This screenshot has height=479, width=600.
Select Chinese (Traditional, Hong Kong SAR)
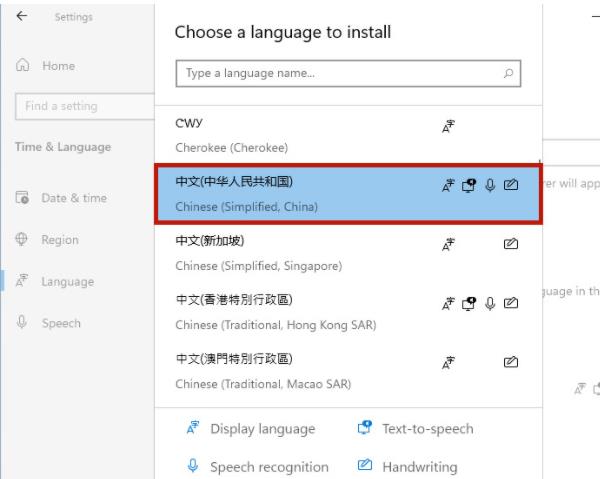[348, 312]
